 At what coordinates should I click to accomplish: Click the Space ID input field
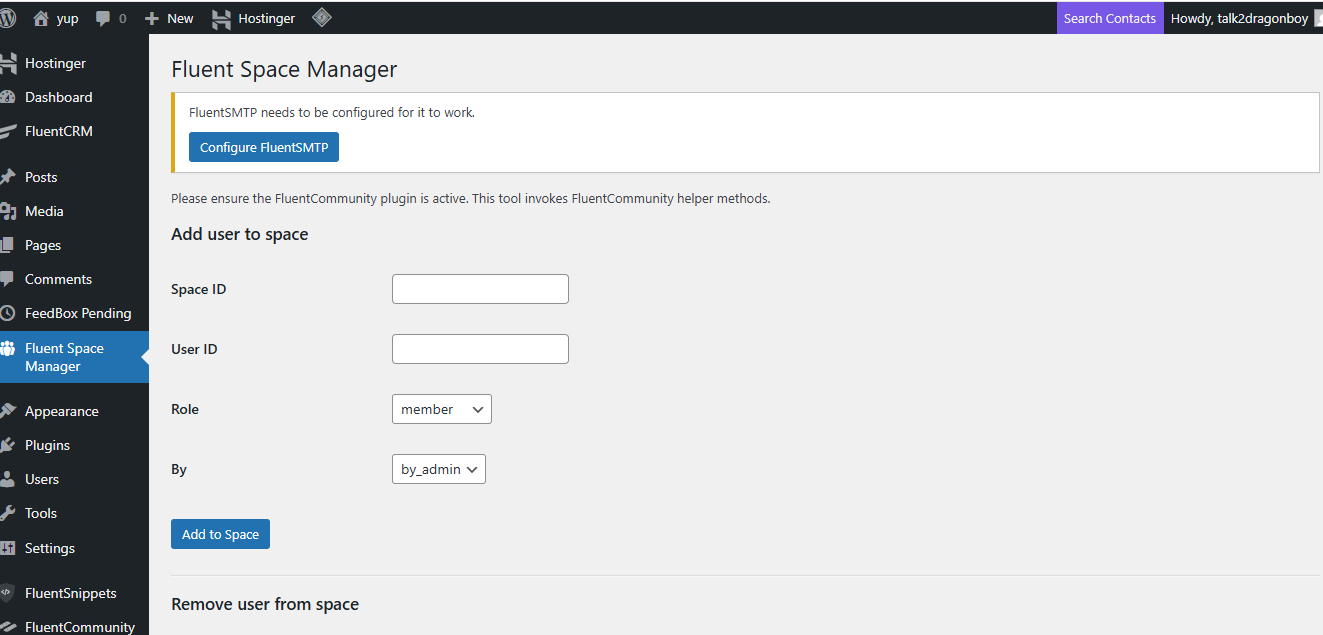480,289
